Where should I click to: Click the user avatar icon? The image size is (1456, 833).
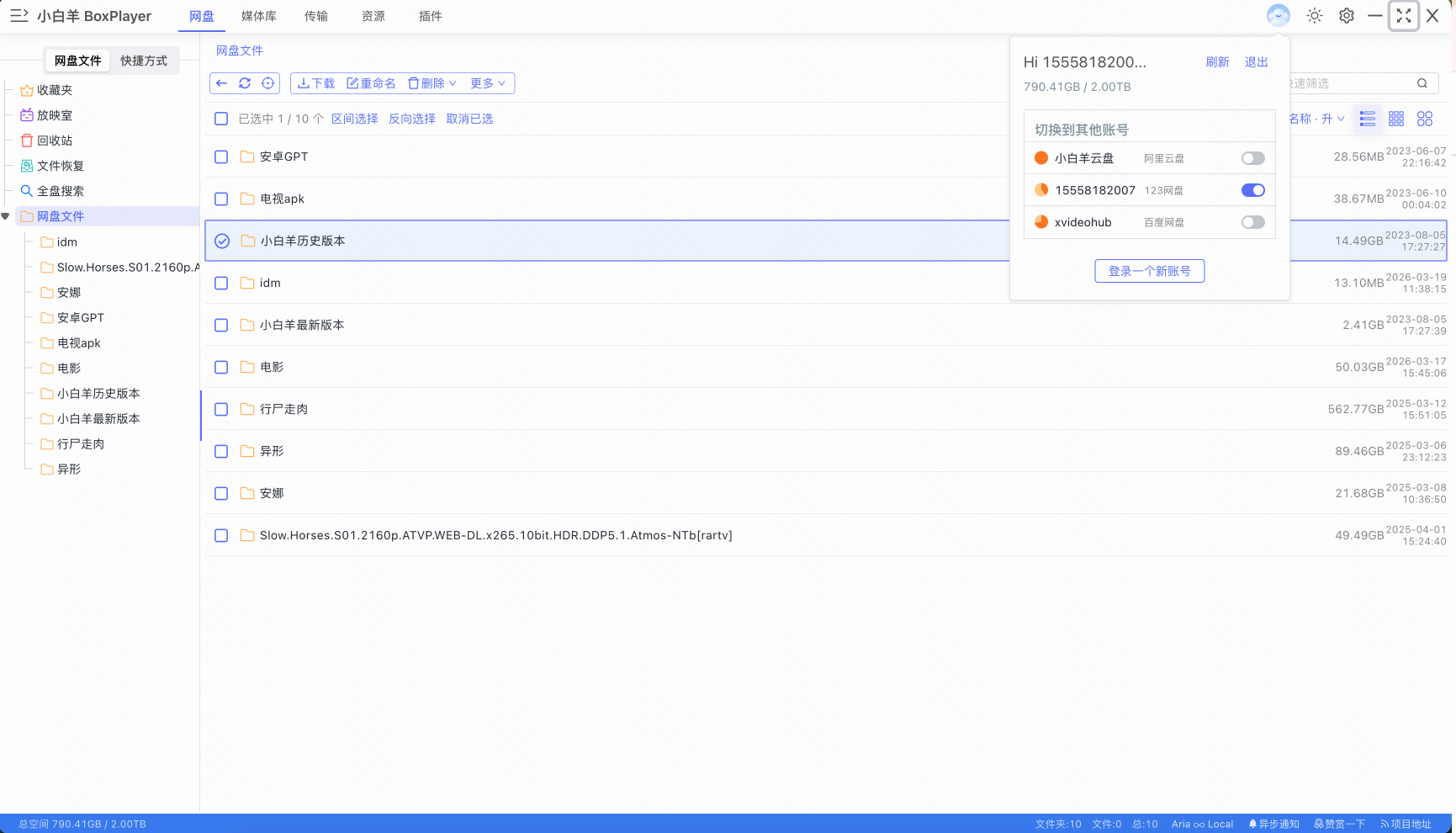(1278, 16)
